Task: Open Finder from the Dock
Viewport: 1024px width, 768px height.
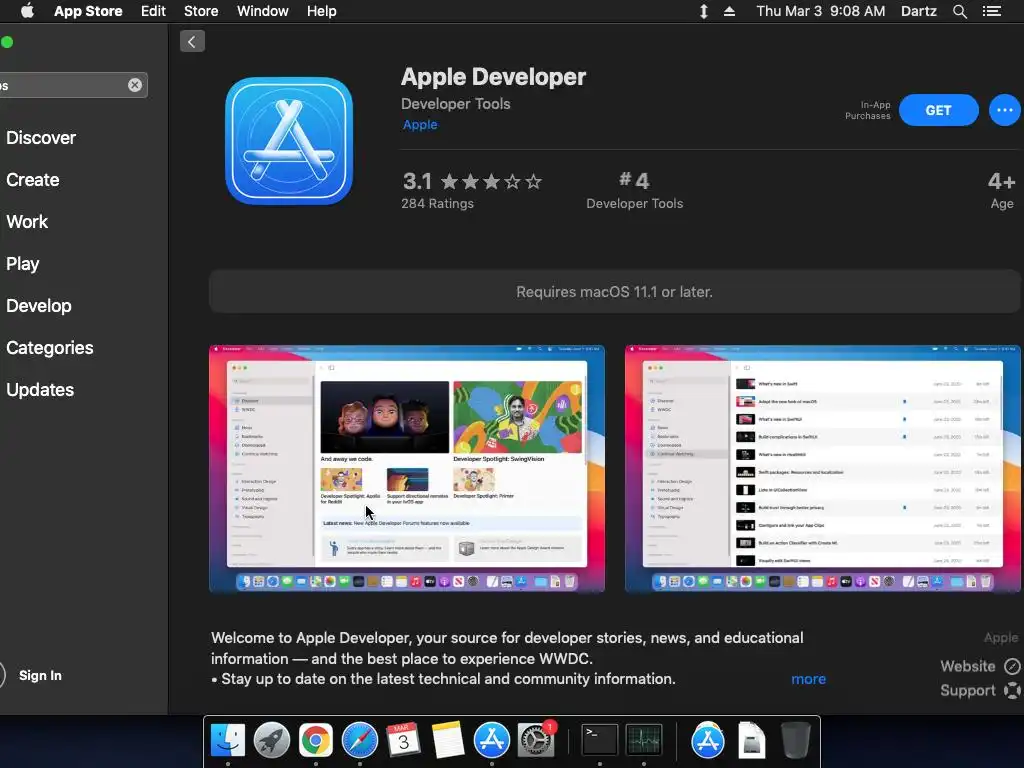Action: [228, 741]
